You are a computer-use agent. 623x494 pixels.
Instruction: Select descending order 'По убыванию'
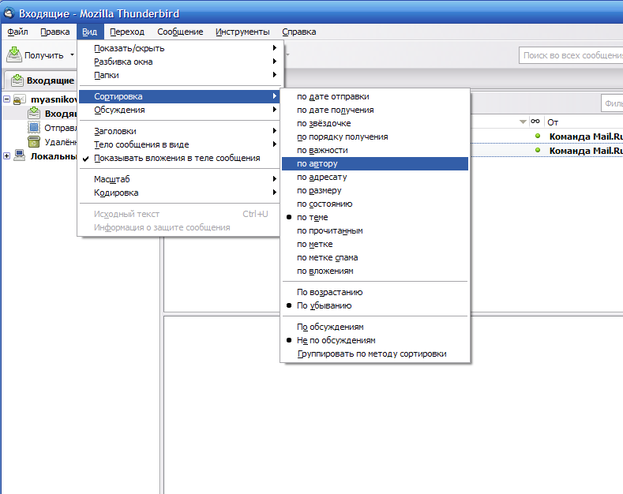pos(375,306)
